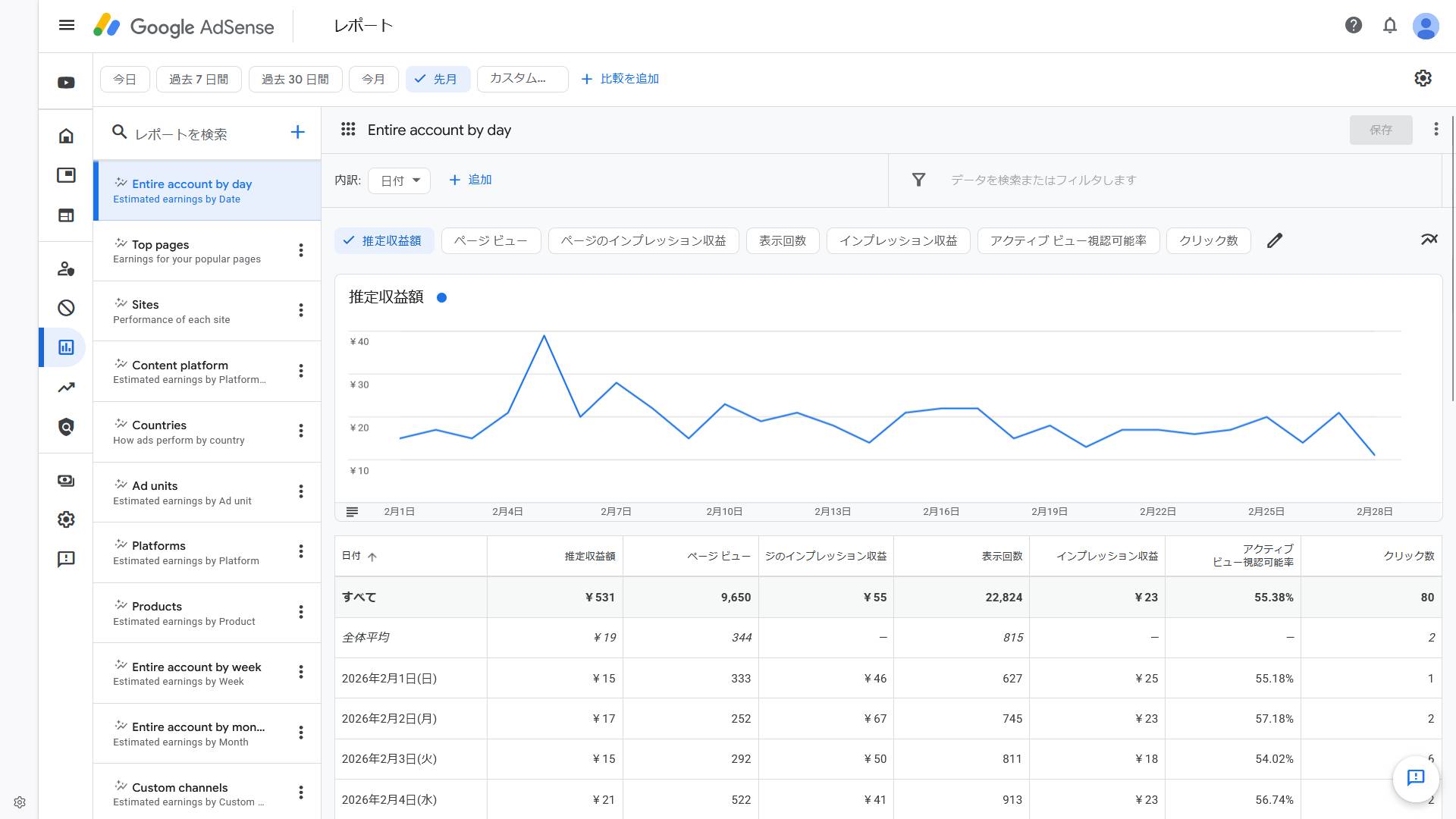Screen dimensions: 1456x819
Task: Enable the クリック数 metric chip
Action: [x=1208, y=240]
